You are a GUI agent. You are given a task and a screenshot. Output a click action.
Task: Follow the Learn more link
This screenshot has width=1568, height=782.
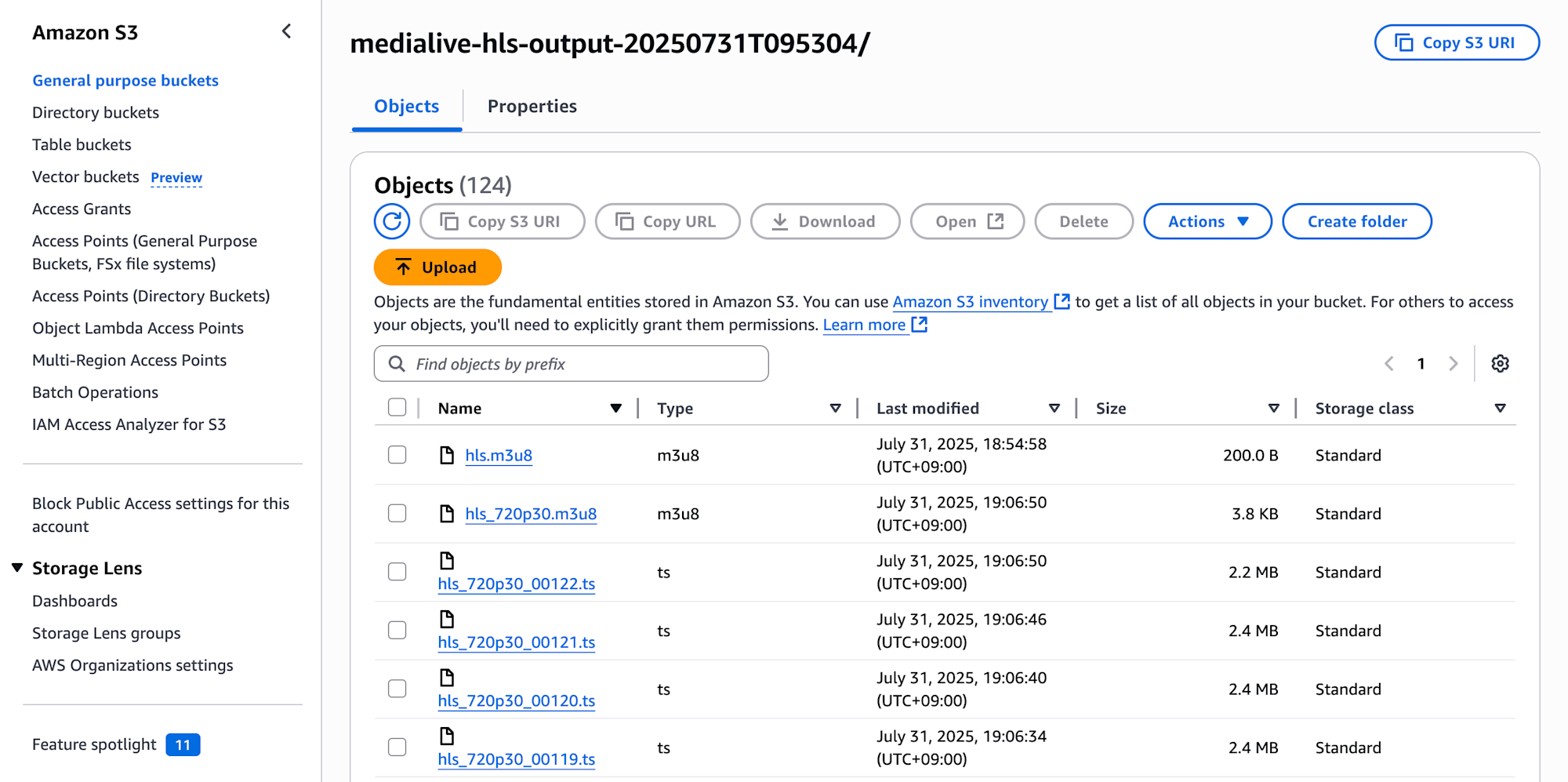click(864, 324)
